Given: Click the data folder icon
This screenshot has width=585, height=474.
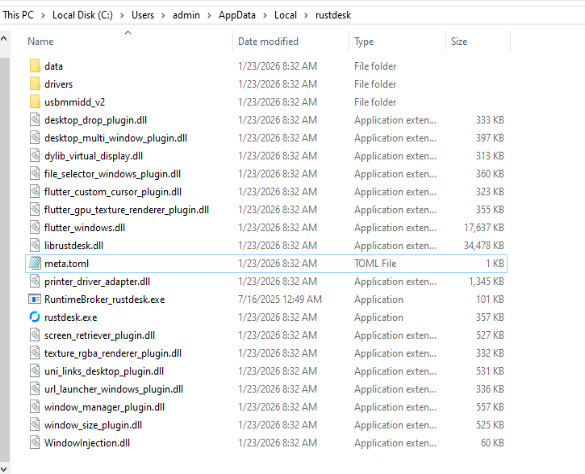Looking at the screenshot, I should 35,66.
